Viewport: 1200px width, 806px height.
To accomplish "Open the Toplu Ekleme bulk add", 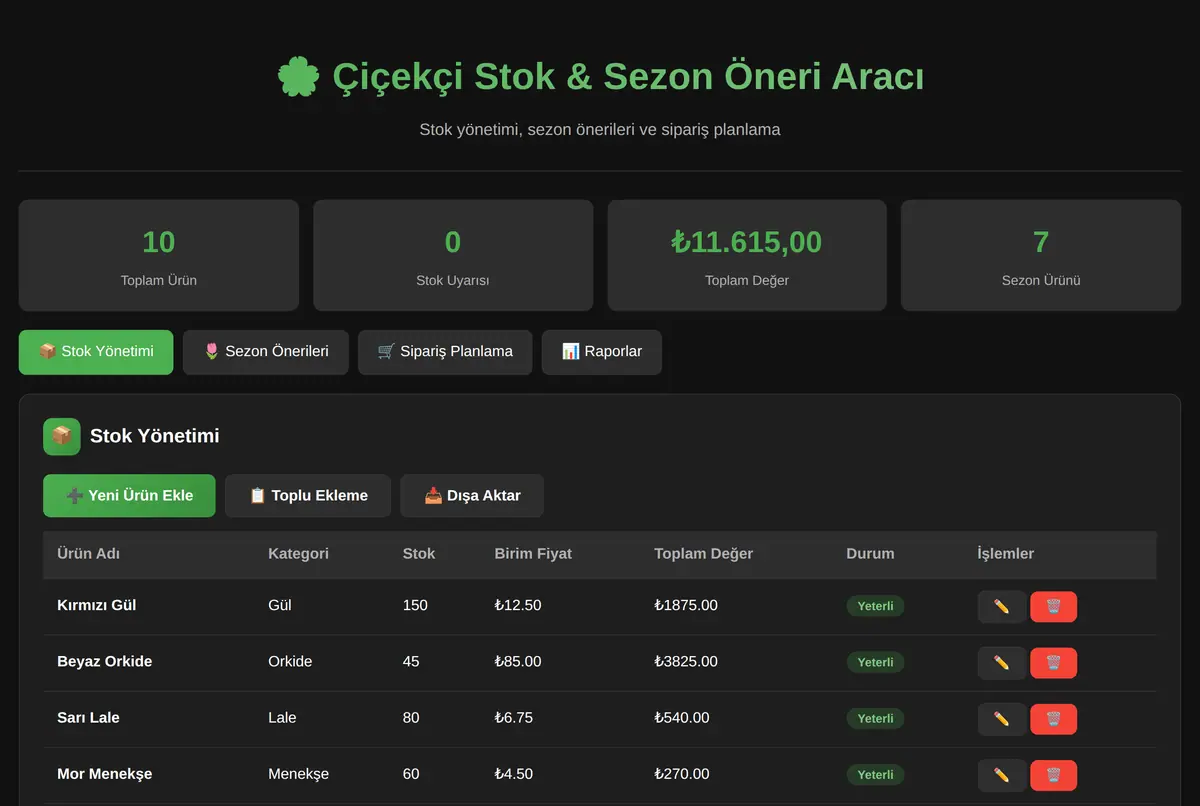I will pos(308,496).
